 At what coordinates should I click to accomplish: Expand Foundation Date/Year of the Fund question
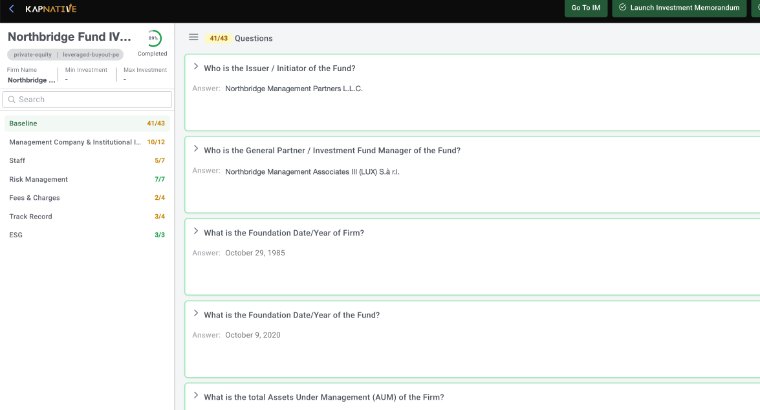click(196, 314)
